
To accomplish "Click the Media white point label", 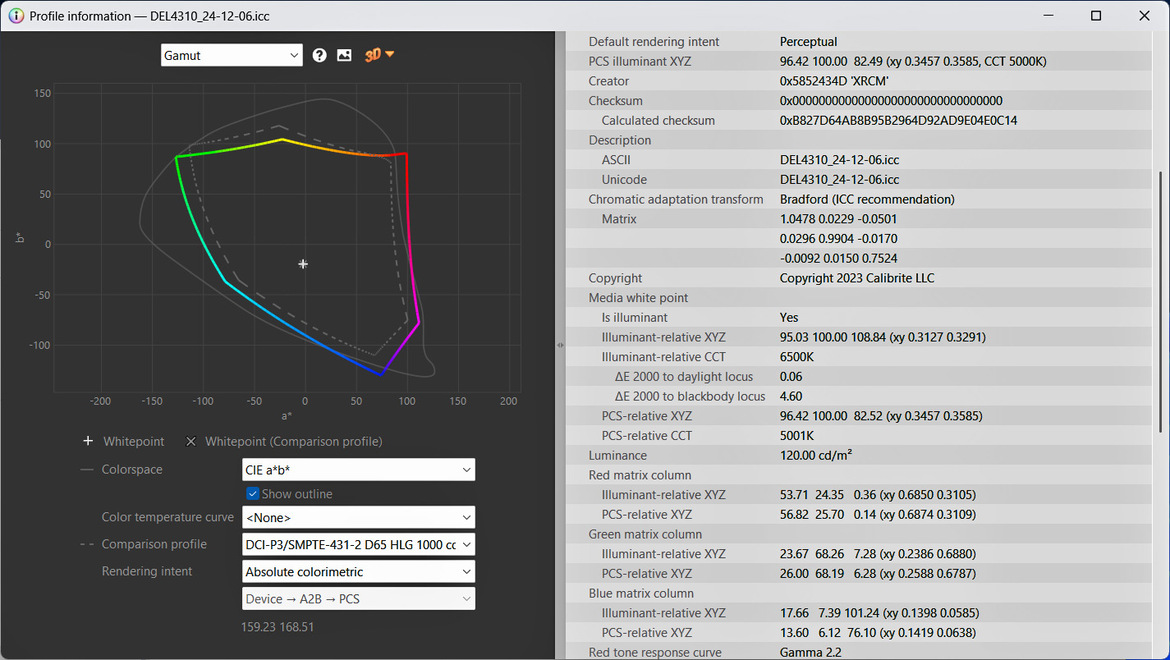I will pyautogui.click(x=638, y=298).
